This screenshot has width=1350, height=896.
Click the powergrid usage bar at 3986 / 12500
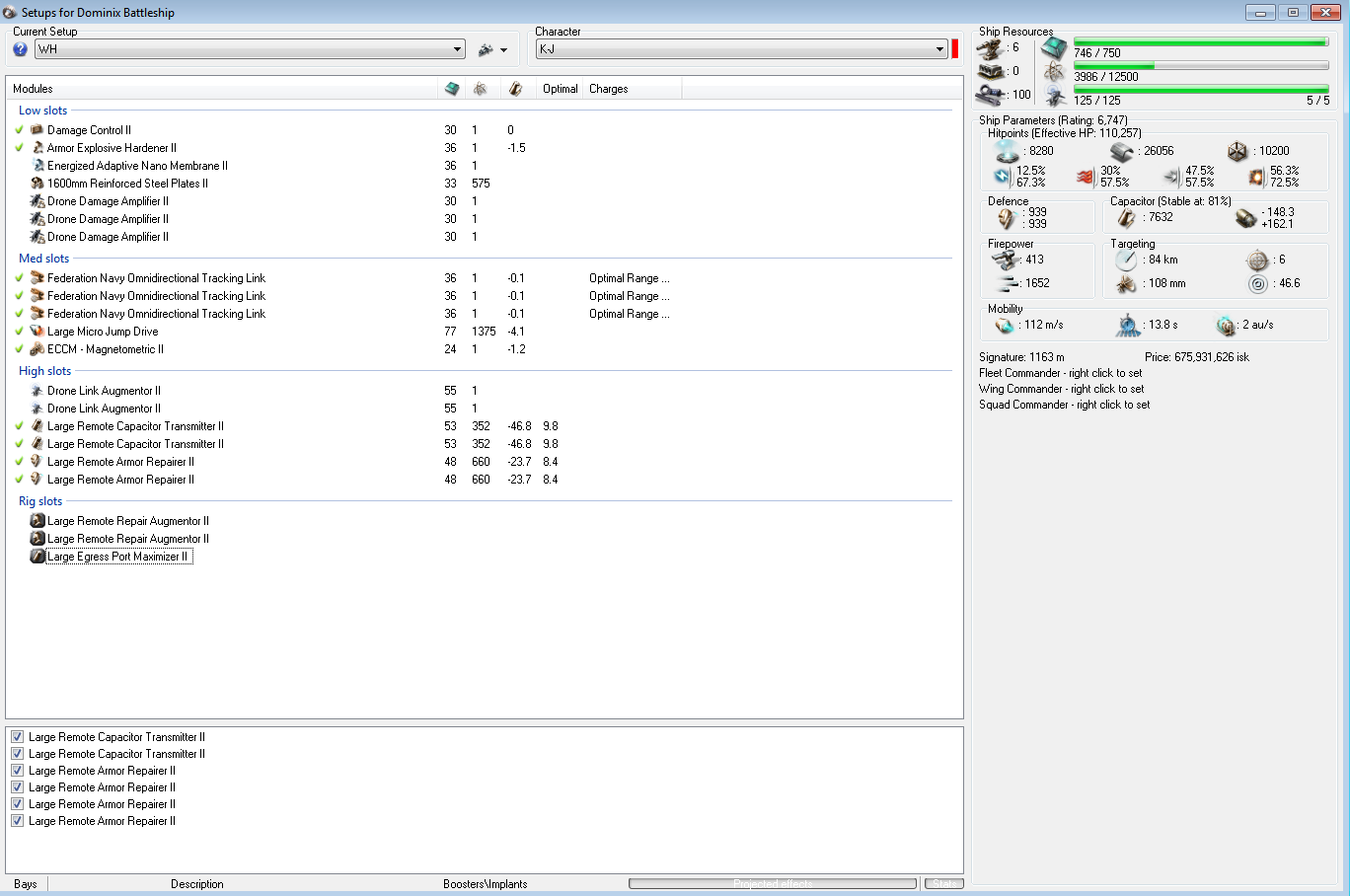(1201, 66)
